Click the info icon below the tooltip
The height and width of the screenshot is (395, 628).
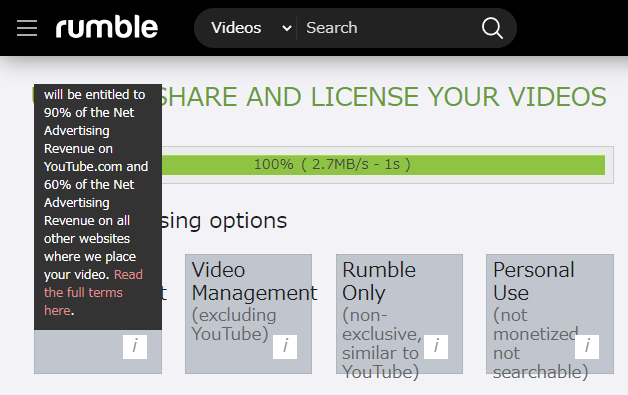(x=135, y=347)
